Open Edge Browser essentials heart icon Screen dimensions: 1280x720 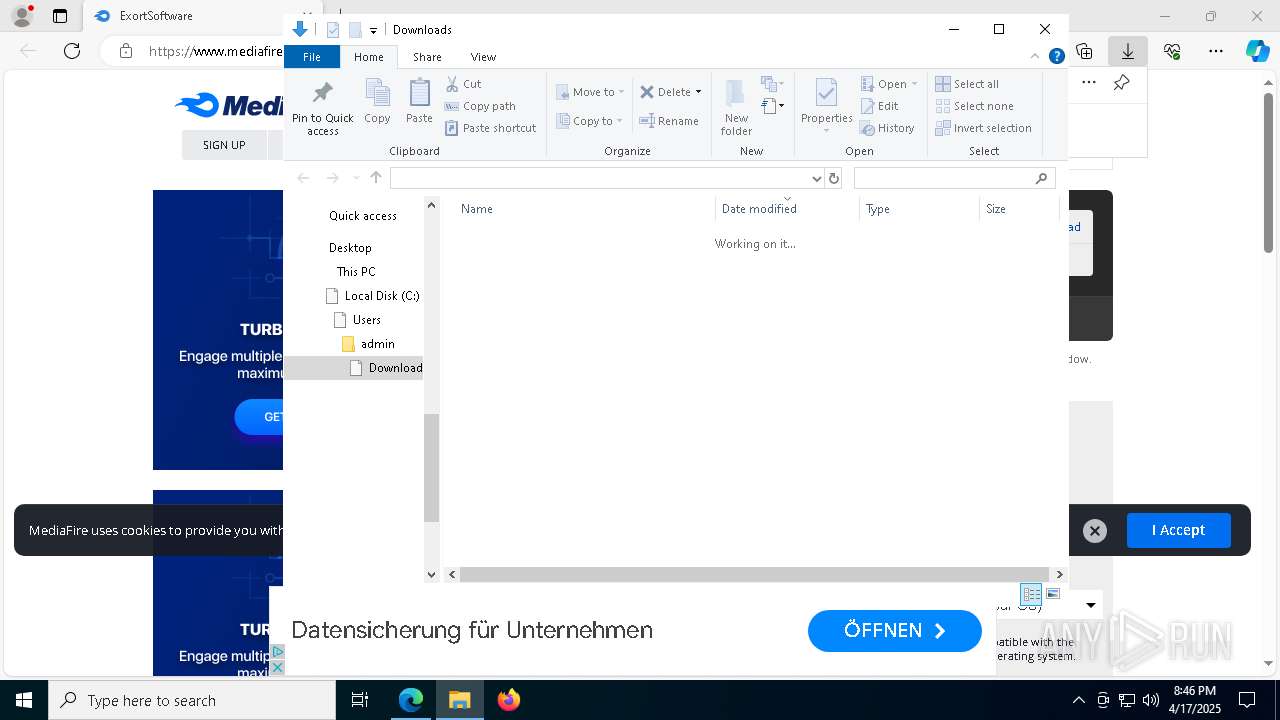1172,51
